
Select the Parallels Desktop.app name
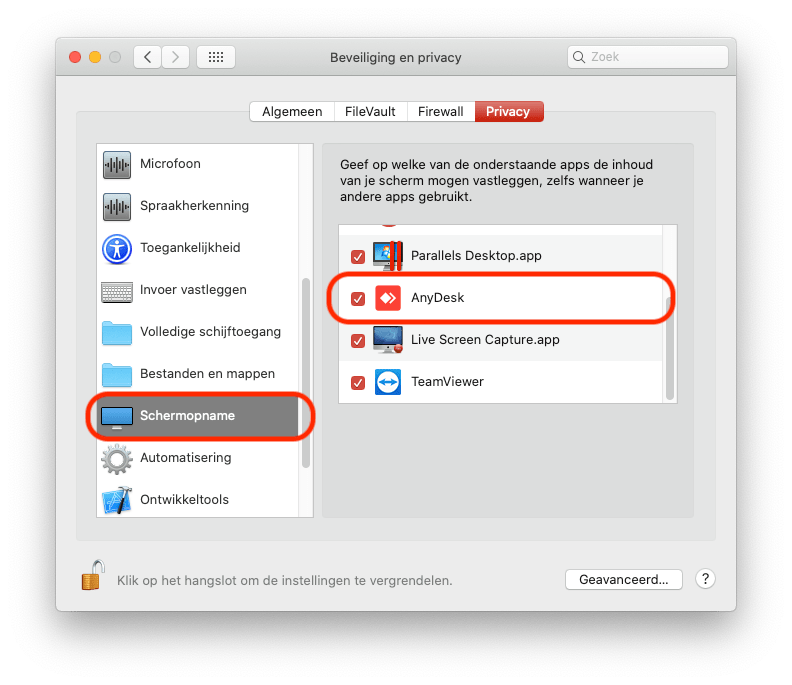point(476,256)
